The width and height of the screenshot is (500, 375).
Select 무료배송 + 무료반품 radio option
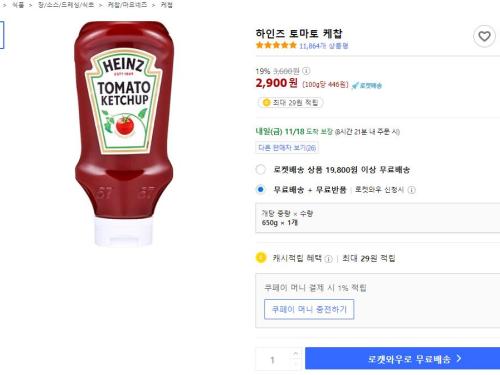click(261, 189)
